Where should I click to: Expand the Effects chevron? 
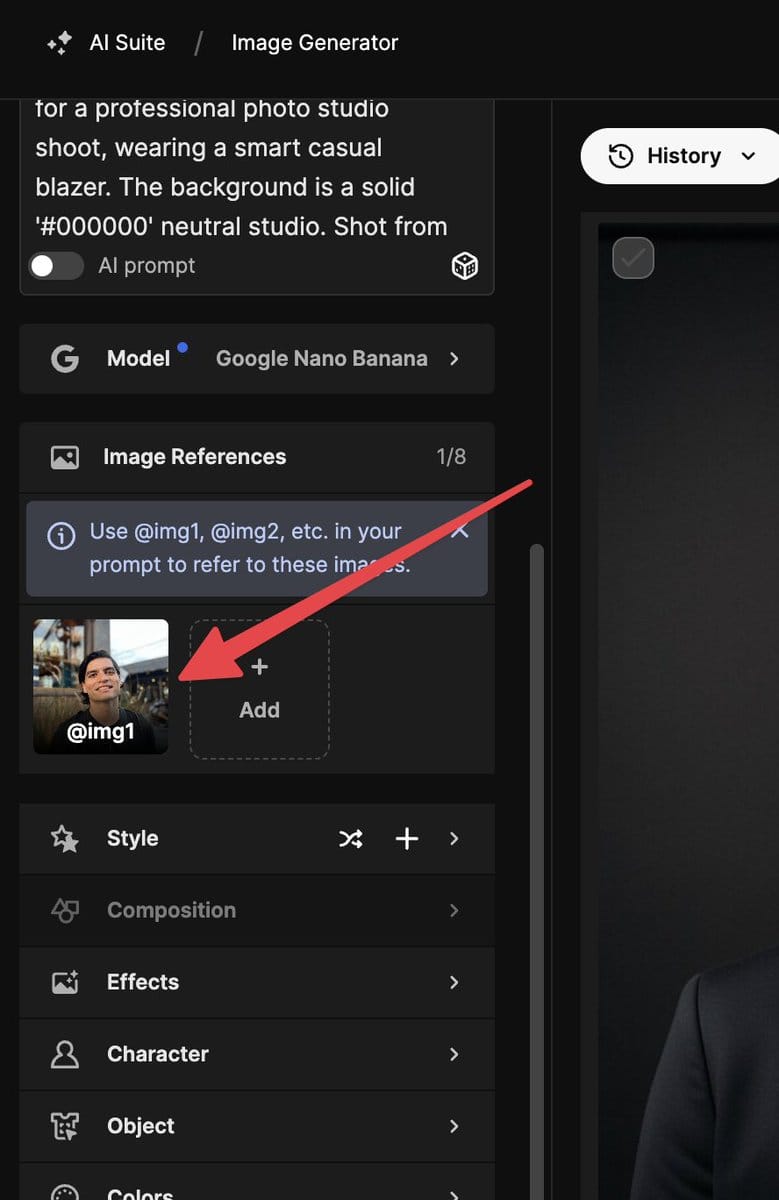coord(454,983)
